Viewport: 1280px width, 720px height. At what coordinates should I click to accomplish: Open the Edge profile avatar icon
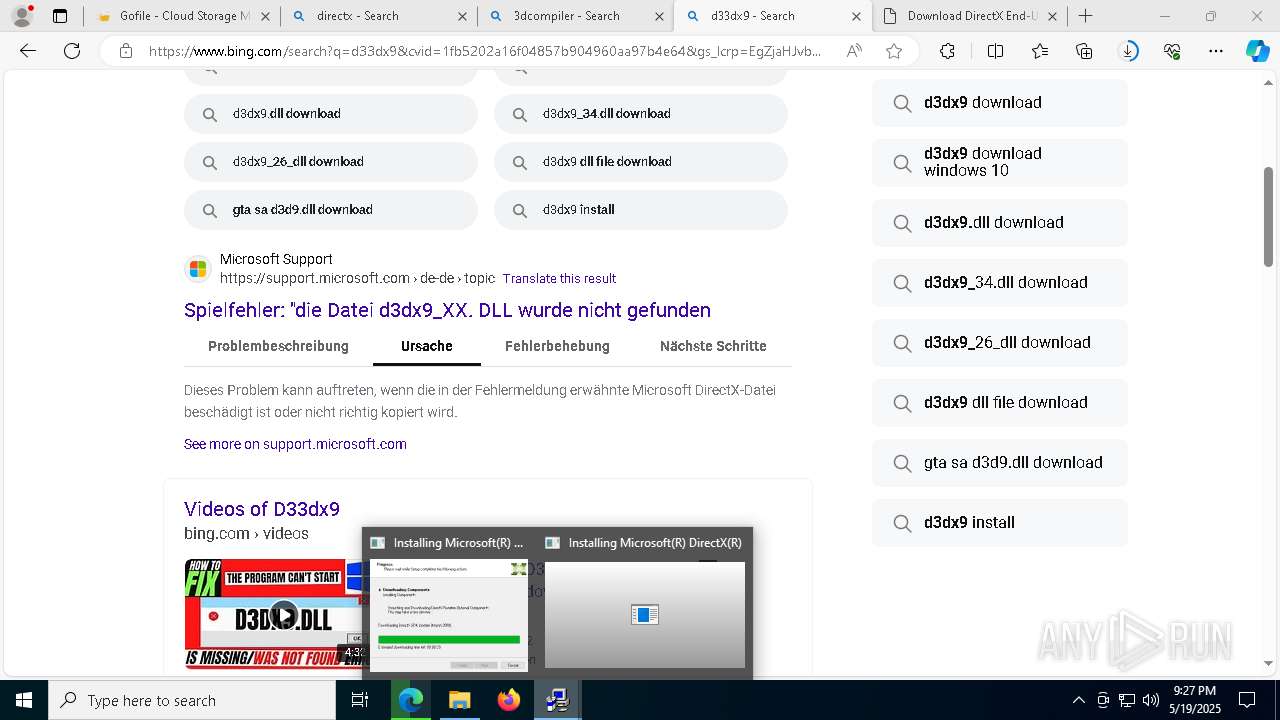(x=22, y=16)
